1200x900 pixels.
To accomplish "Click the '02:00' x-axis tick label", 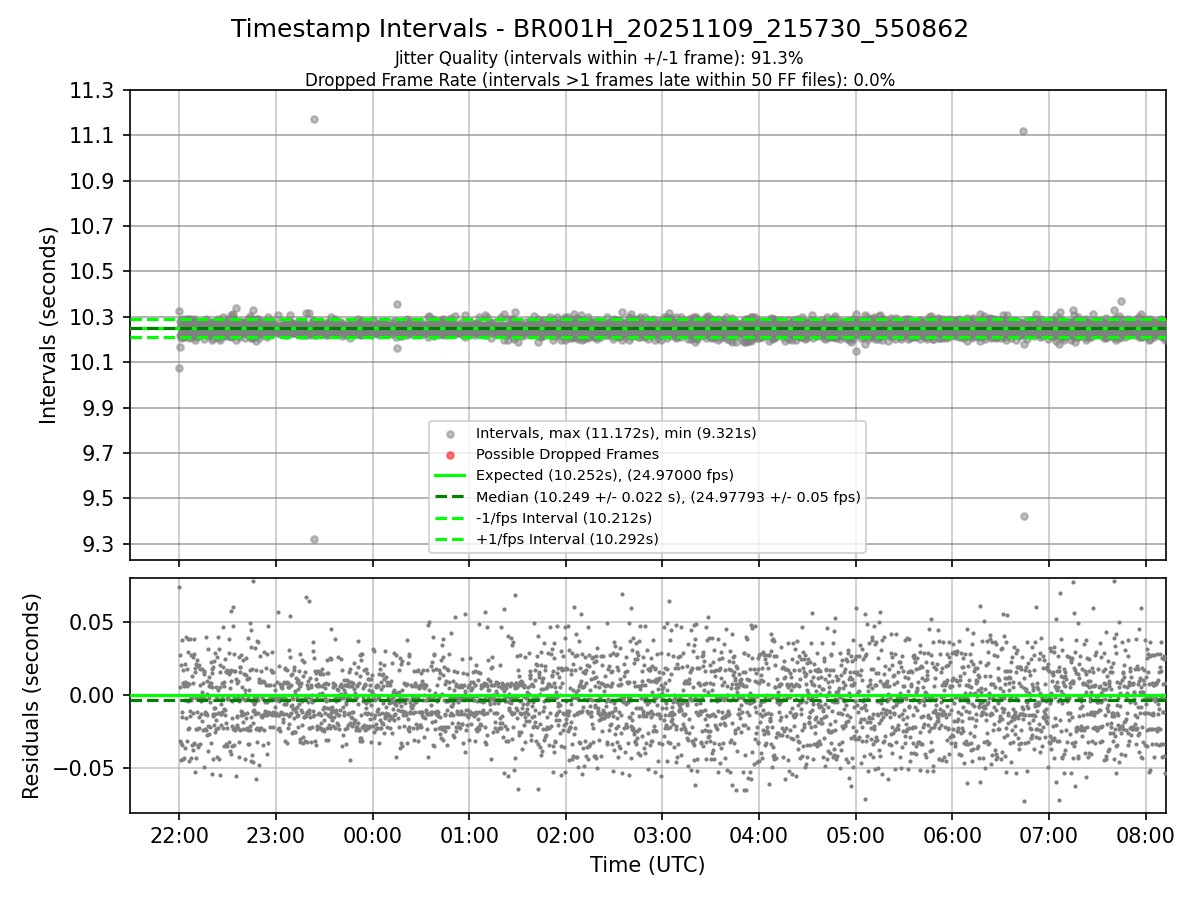I will click(566, 835).
